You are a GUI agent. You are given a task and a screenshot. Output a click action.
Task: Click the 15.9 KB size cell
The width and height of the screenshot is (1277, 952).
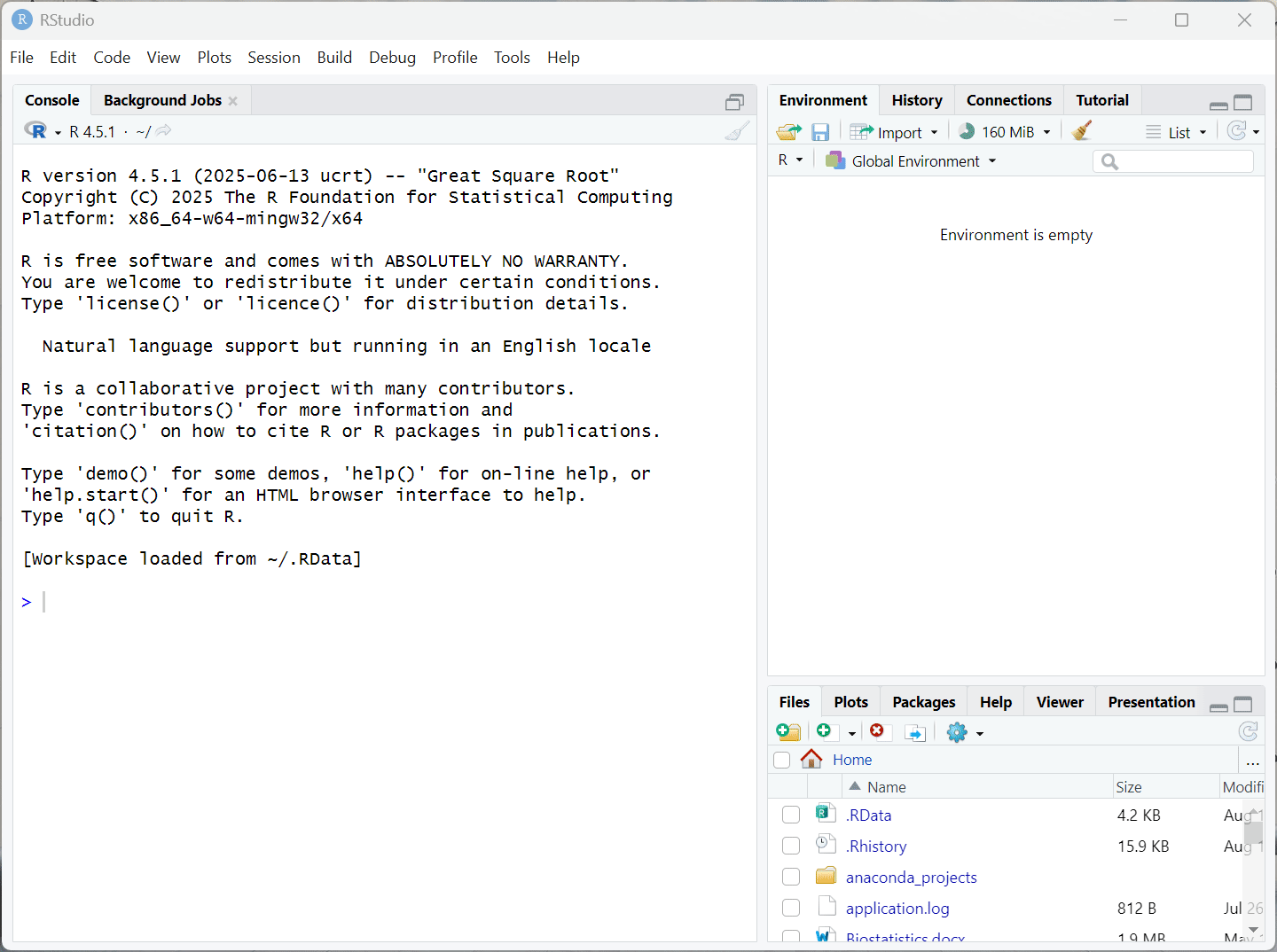[x=1143, y=846]
